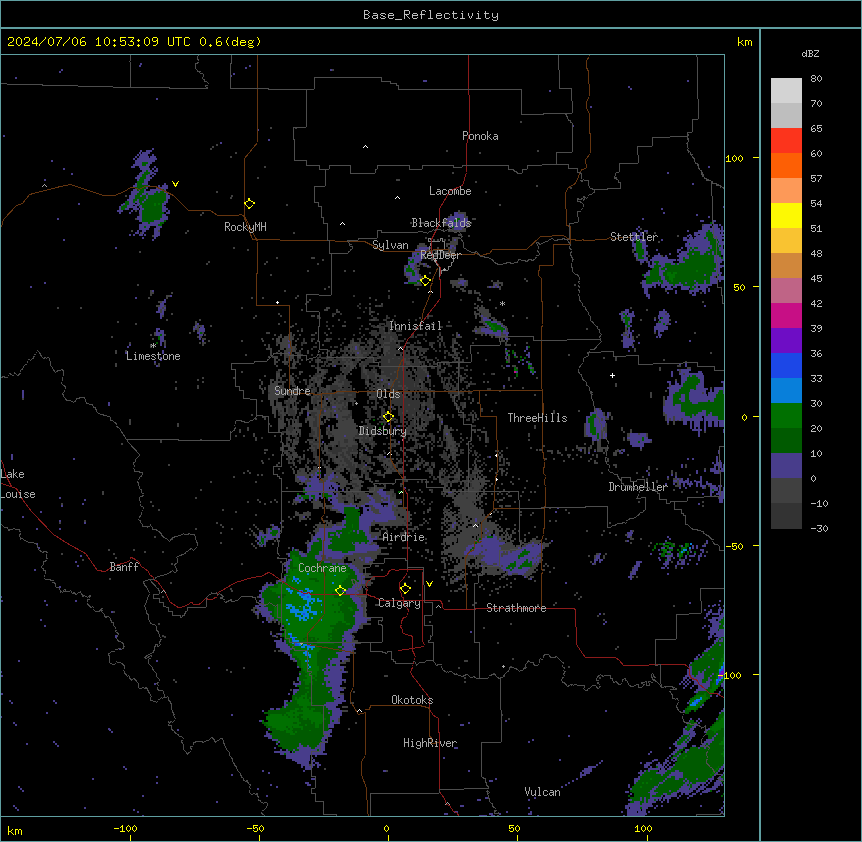Pick the white 70-80 dBZ legend swatch
The height and width of the screenshot is (842, 862).
click(x=786, y=91)
